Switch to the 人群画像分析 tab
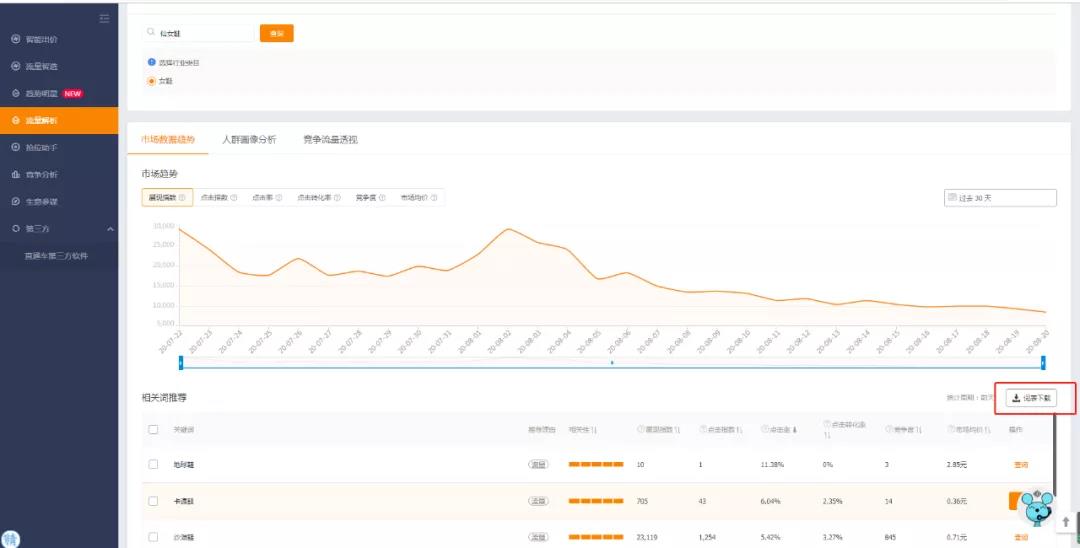The height and width of the screenshot is (548, 1080). 249,139
